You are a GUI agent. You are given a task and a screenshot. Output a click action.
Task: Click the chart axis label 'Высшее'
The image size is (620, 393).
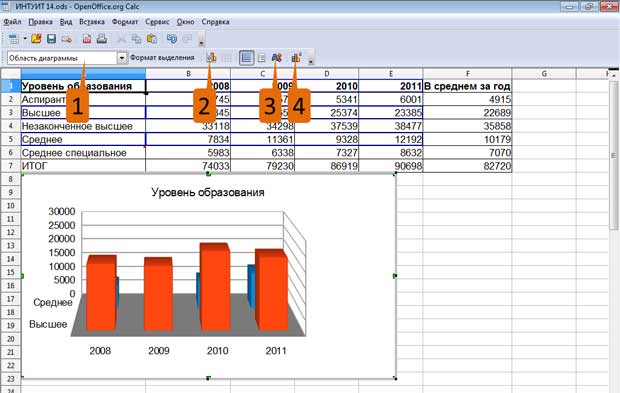[x=48, y=324]
